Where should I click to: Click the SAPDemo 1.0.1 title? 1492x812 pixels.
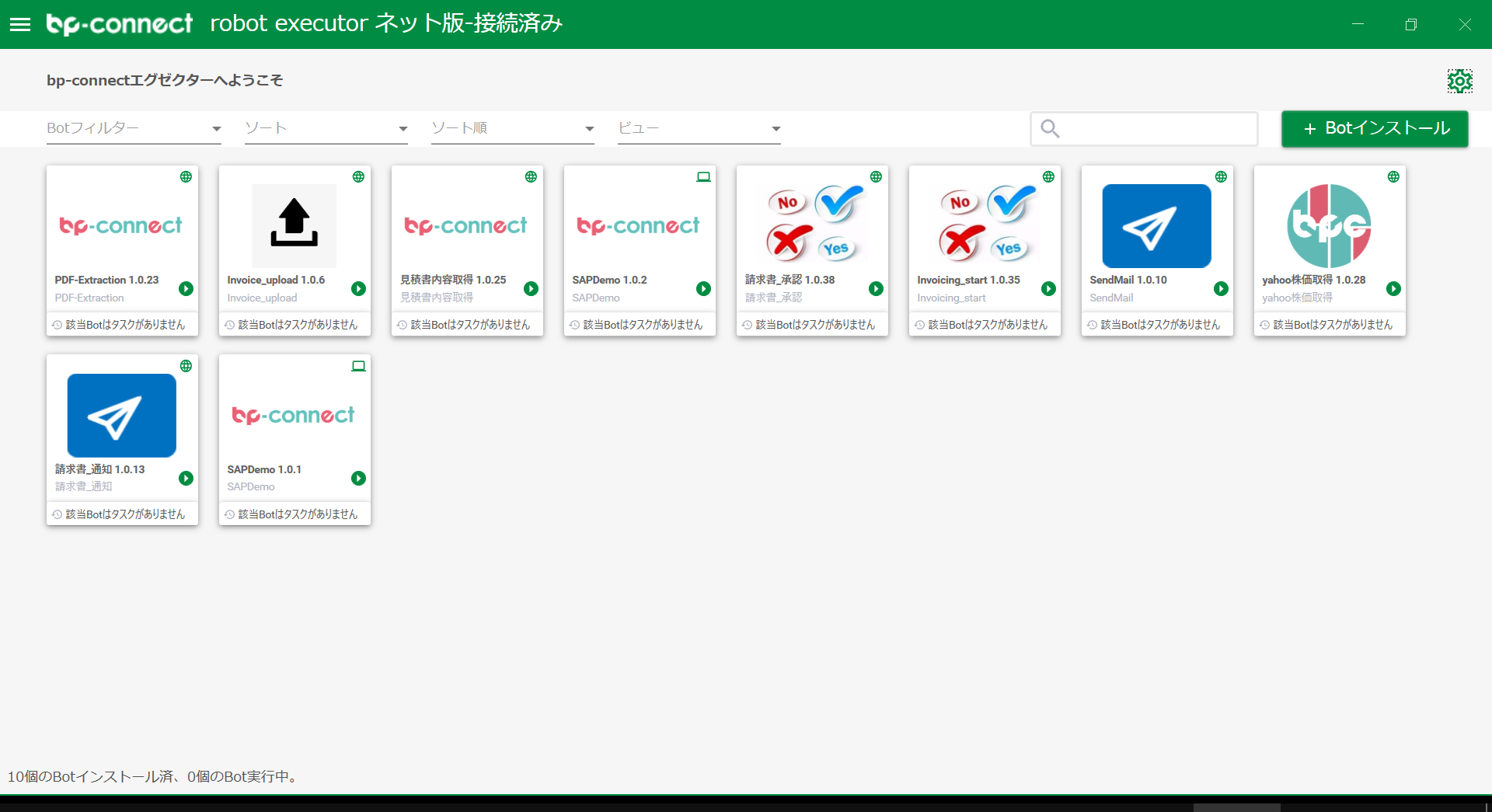click(x=264, y=469)
